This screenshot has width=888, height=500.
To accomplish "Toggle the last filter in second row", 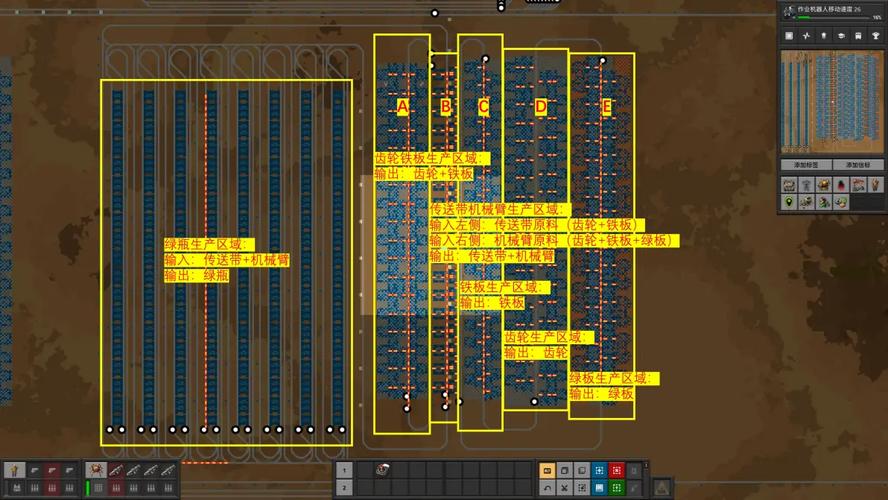I will [x=841, y=202].
